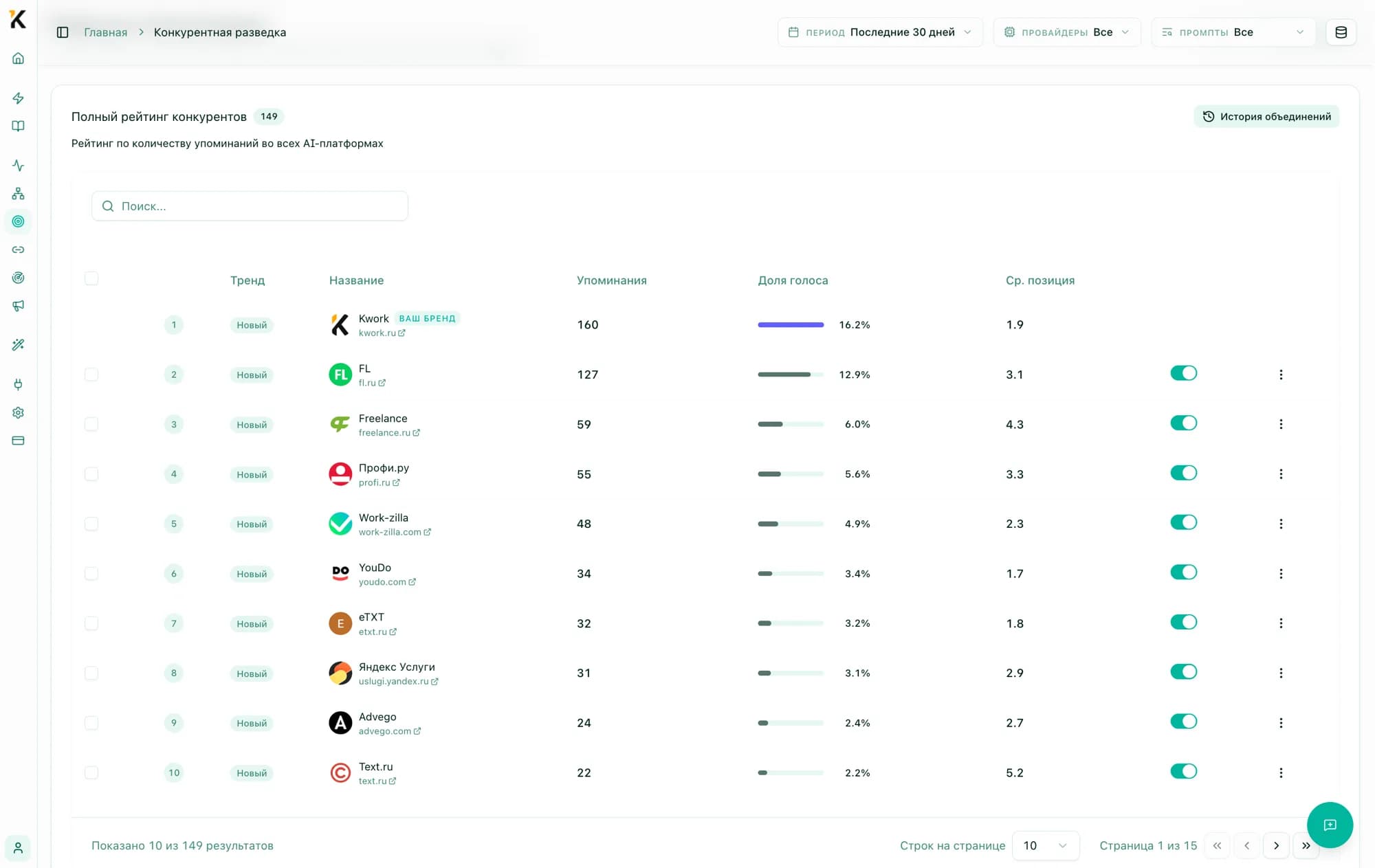
Task: Open the three-dot menu for Freelance
Action: click(1281, 425)
